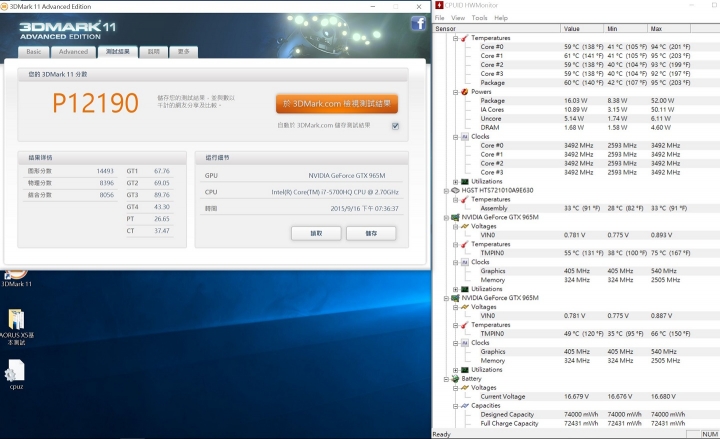Click the icon beside Capacities node
The image size is (720, 439).
(x=465, y=406)
